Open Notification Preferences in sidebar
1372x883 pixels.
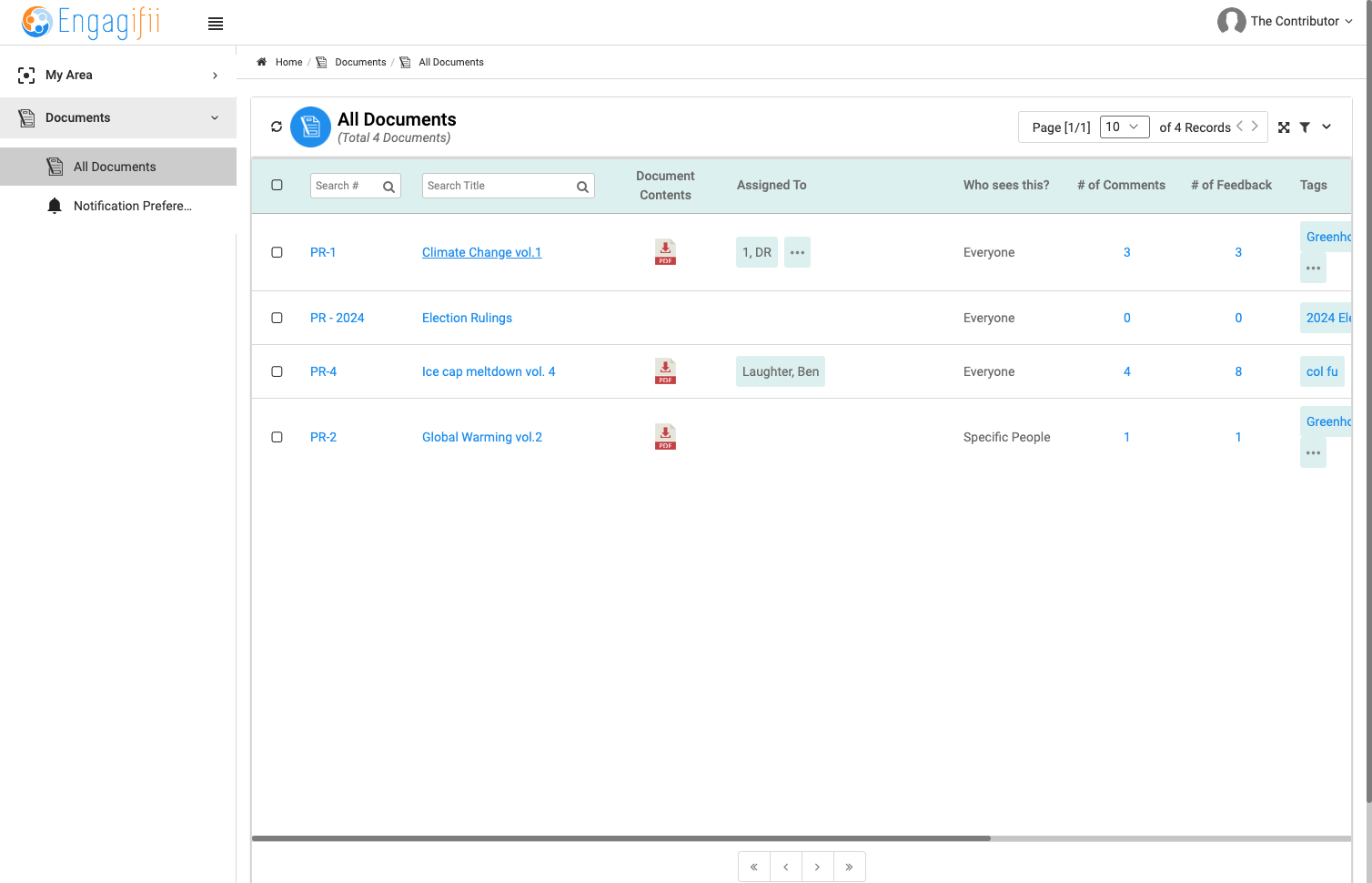[x=118, y=206]
